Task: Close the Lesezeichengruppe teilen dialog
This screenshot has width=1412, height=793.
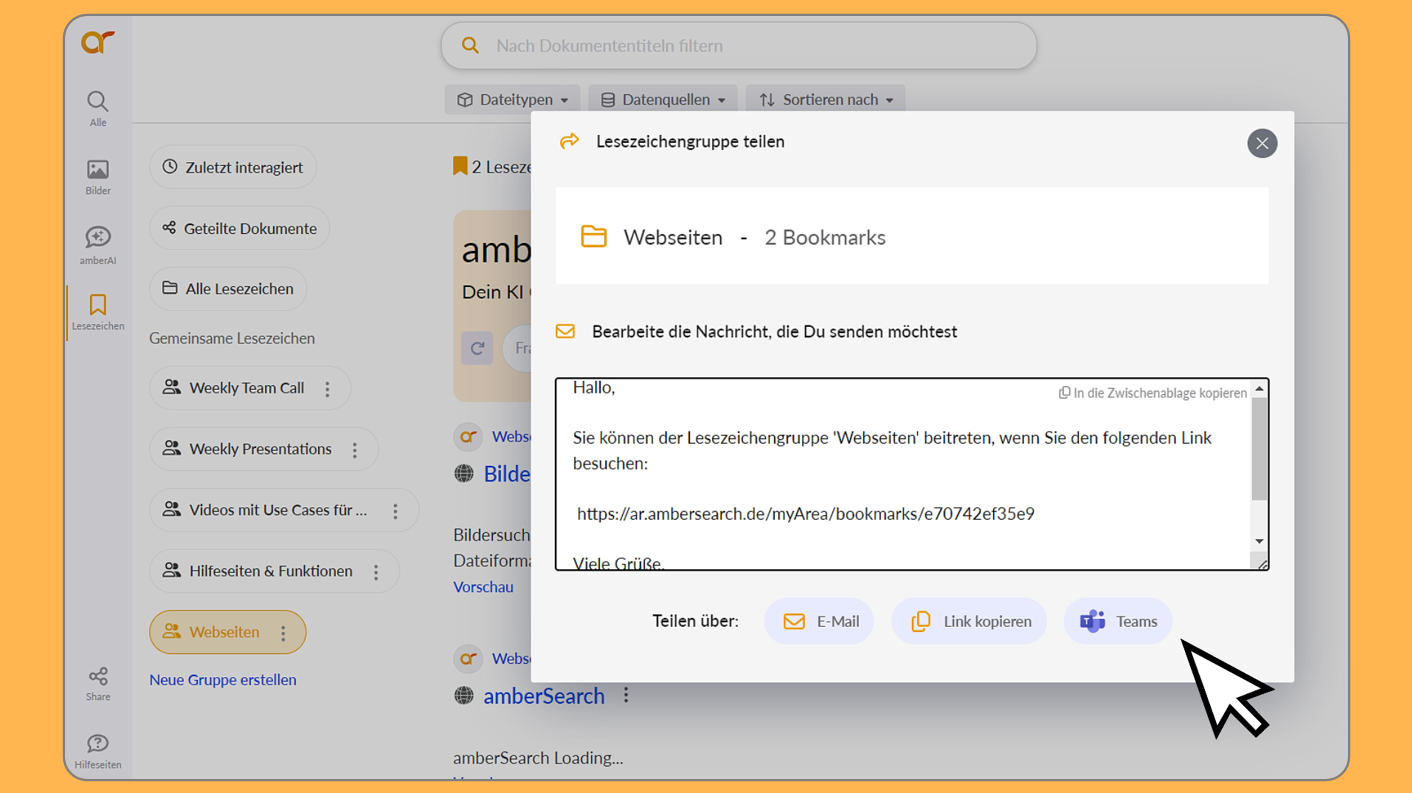Action: pos(1262,143)
